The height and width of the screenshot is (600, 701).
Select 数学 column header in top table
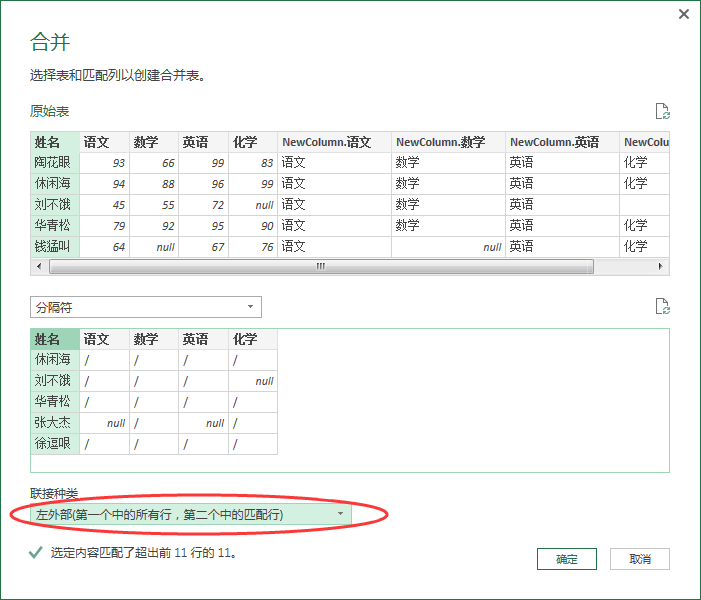tap(154, 142)
